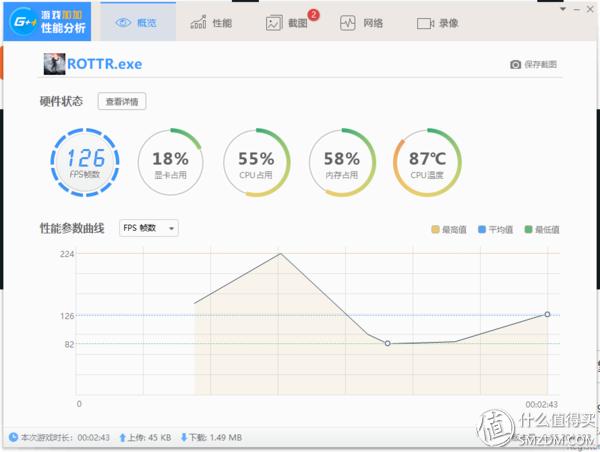Click the ROTTR.exe title text
The width and height of the screenshot is (600, 452).
point(104,64)
